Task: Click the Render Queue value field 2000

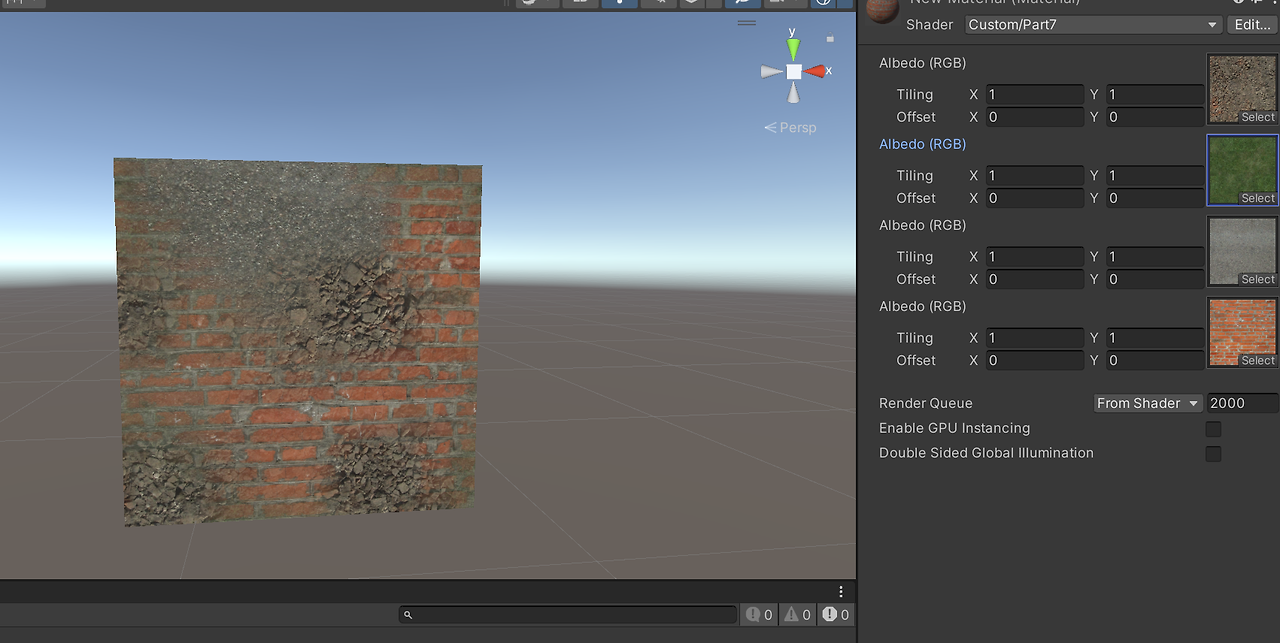Action: [1243, 403]
